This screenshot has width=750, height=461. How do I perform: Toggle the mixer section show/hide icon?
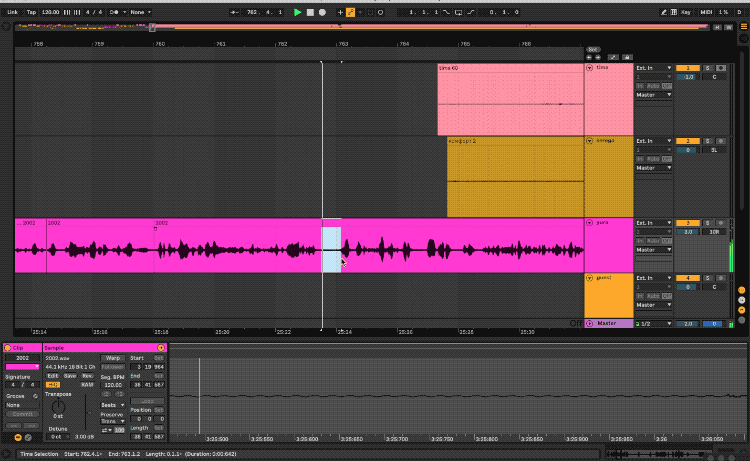[x=742, y=310]
